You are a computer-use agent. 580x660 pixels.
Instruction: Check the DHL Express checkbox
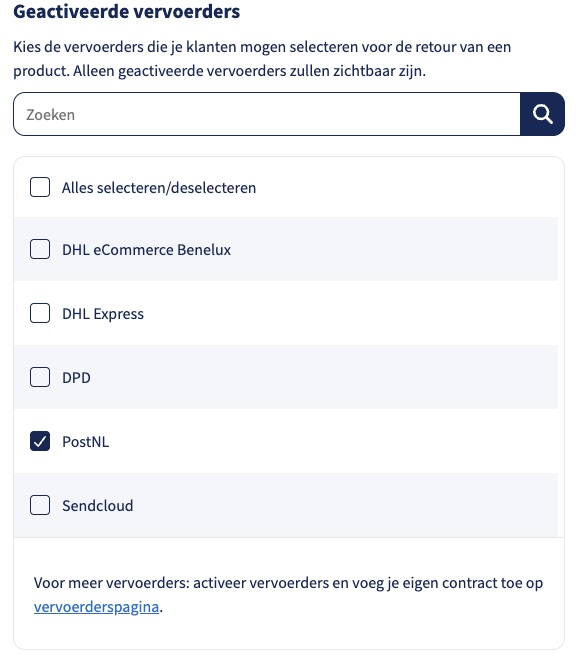(x=40, y=313)
